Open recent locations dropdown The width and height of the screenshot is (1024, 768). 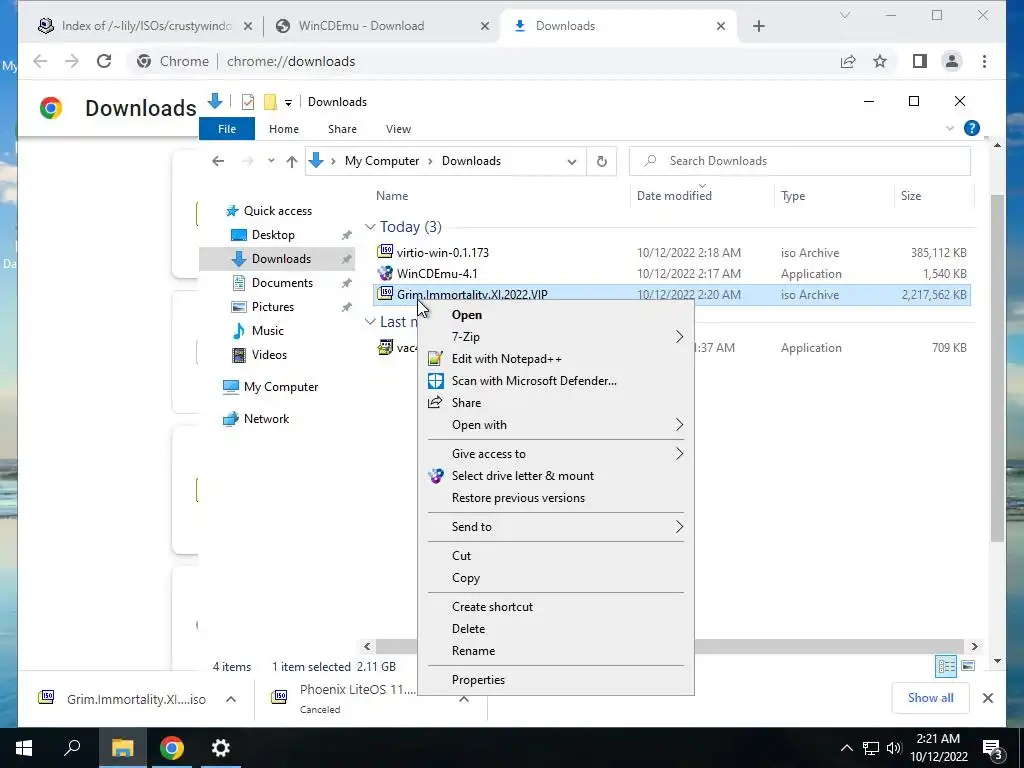(271, 161)
